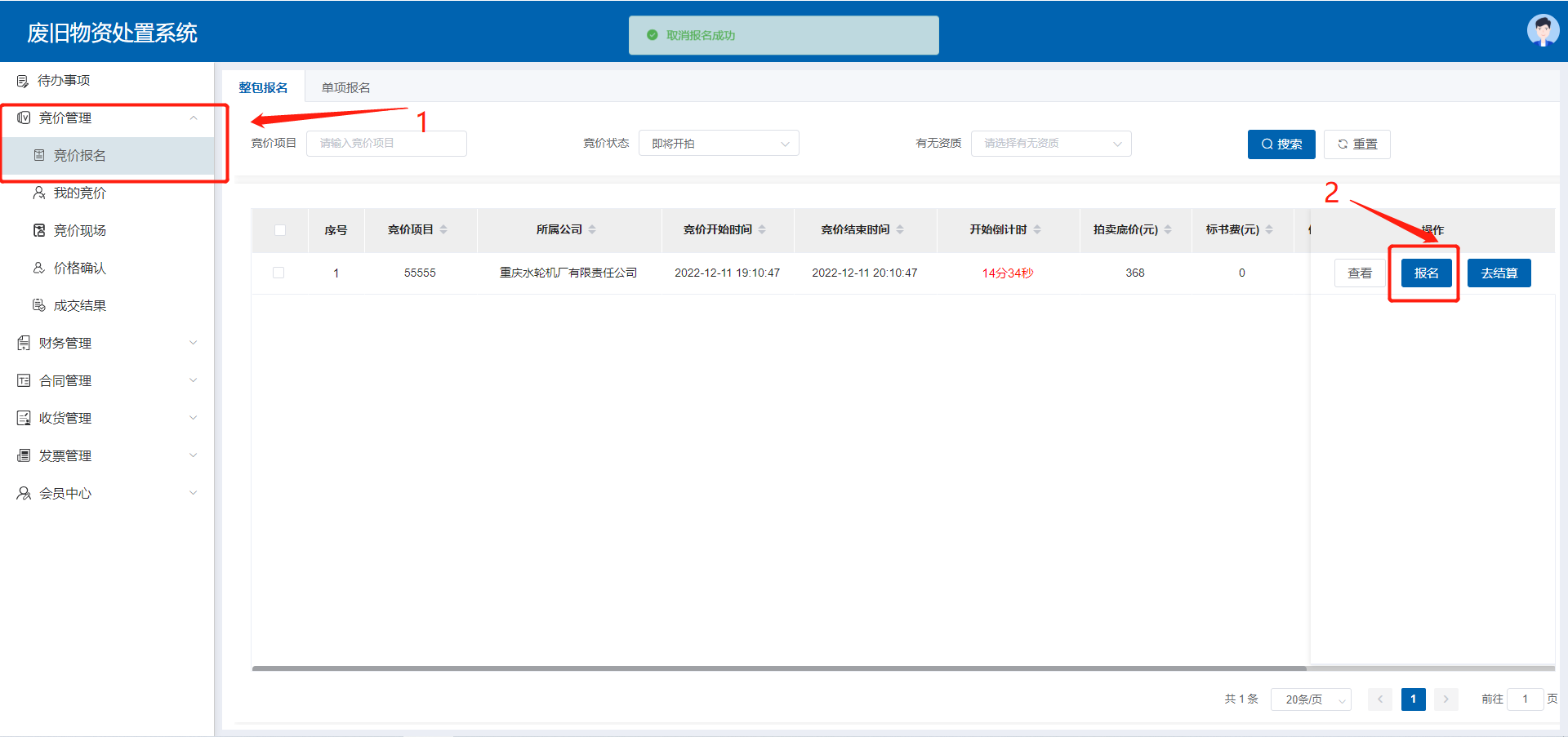Switch to the 单项报名 tab
Screen dimensions: 1568x737
(x=345, y=87)
